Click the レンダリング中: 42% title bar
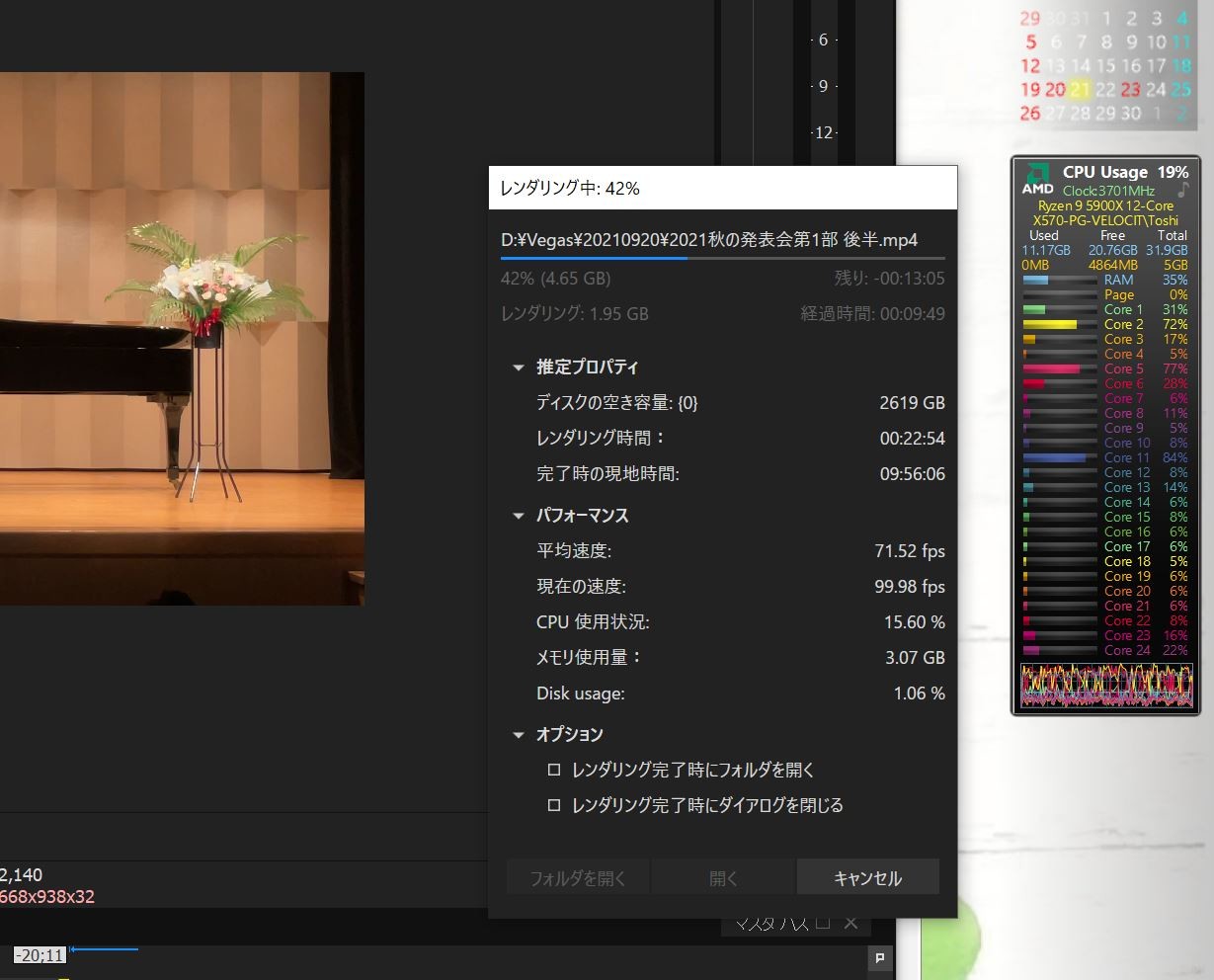The image size is (1214, 980). pos(722,188)
